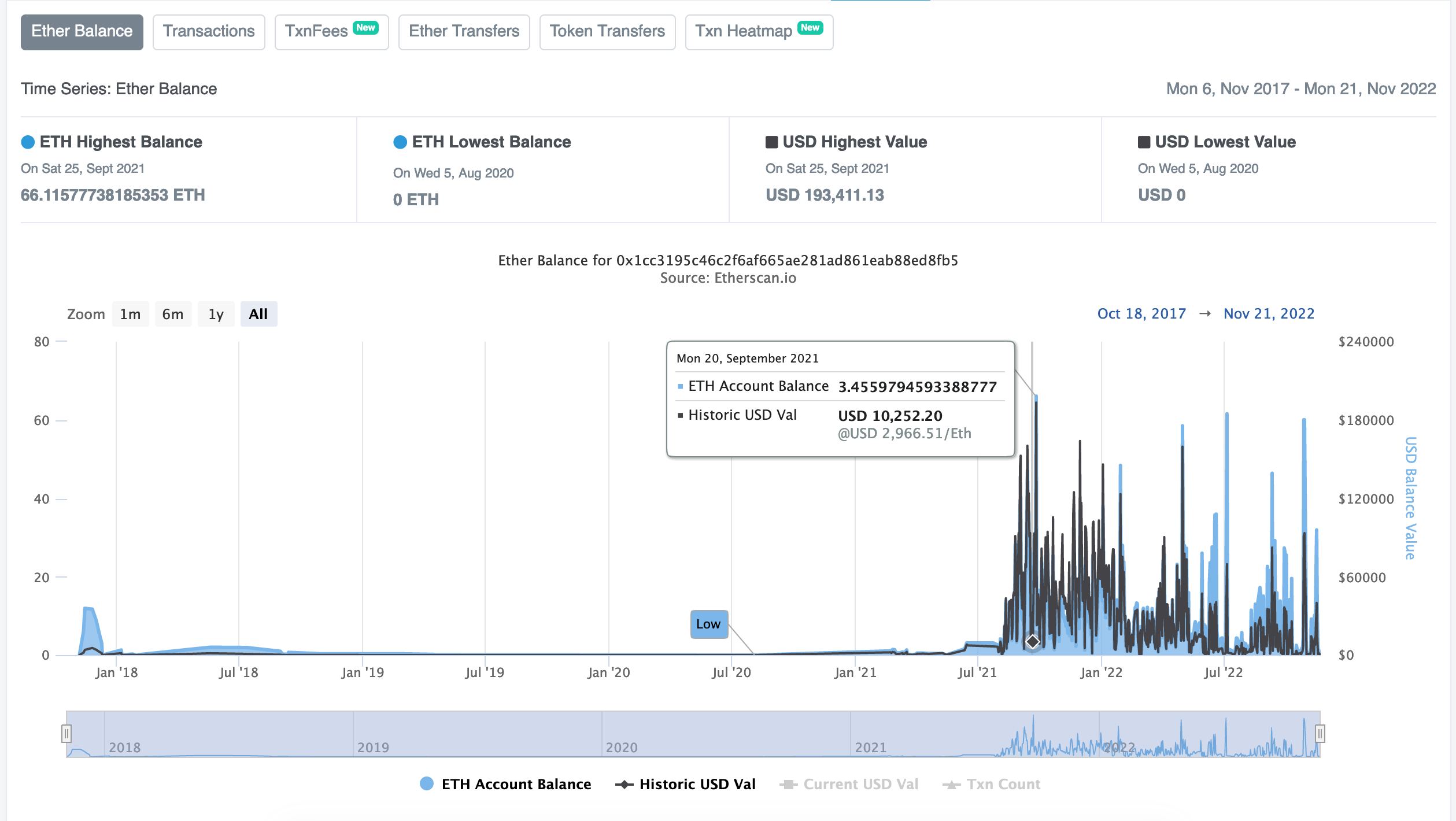
Task: Click the Nov 21, 2022 end date
Action: click(x=1269, y=313)
